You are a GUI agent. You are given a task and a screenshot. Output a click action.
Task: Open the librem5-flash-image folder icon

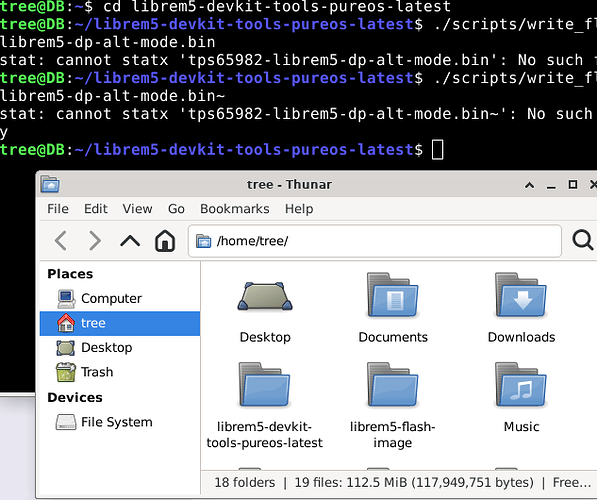(x=393, y=385)
